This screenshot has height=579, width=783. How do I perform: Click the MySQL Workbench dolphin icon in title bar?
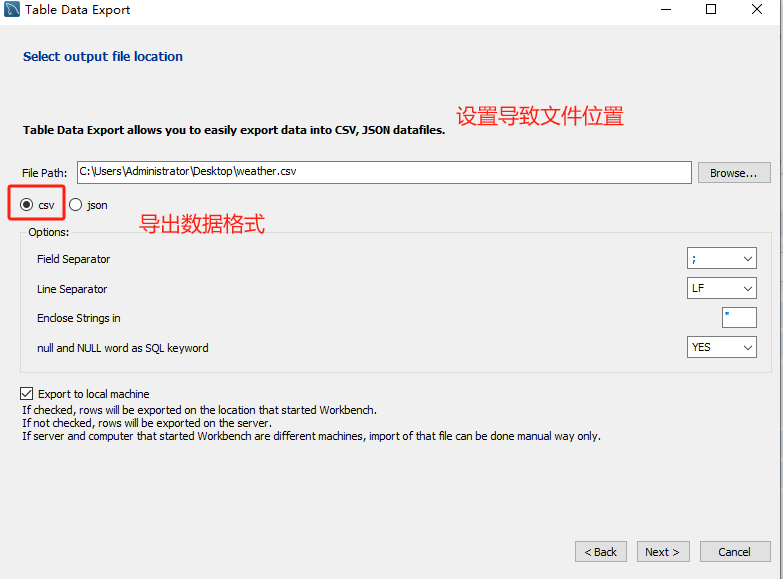click(x=11, y=10)
